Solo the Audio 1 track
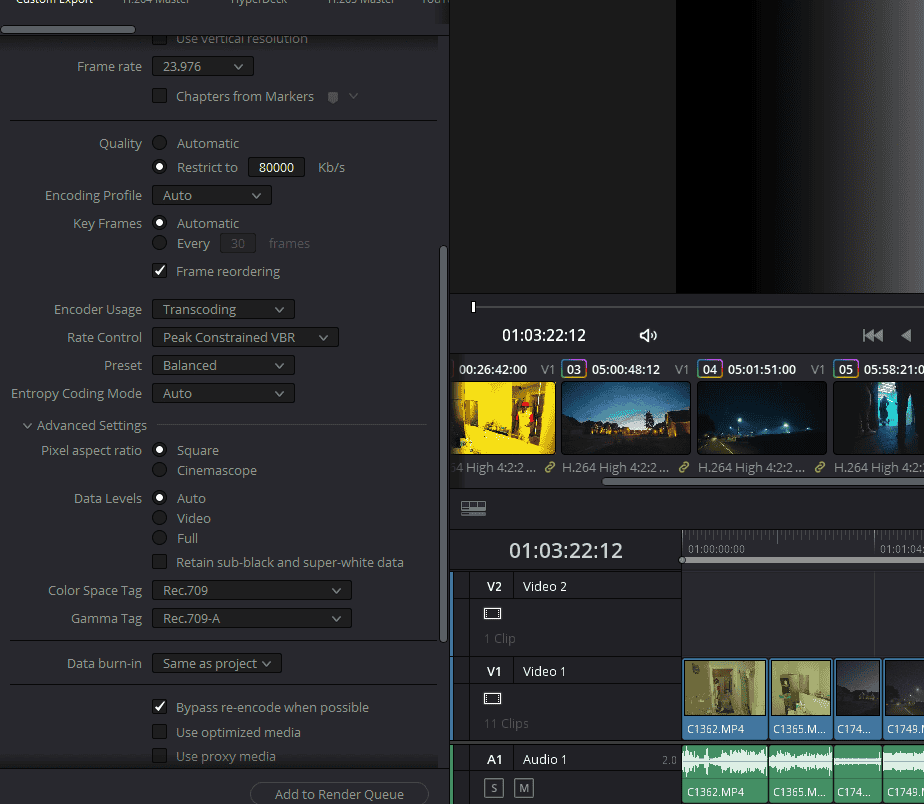This screenshot has width=924, height=804. pos(494,788)
